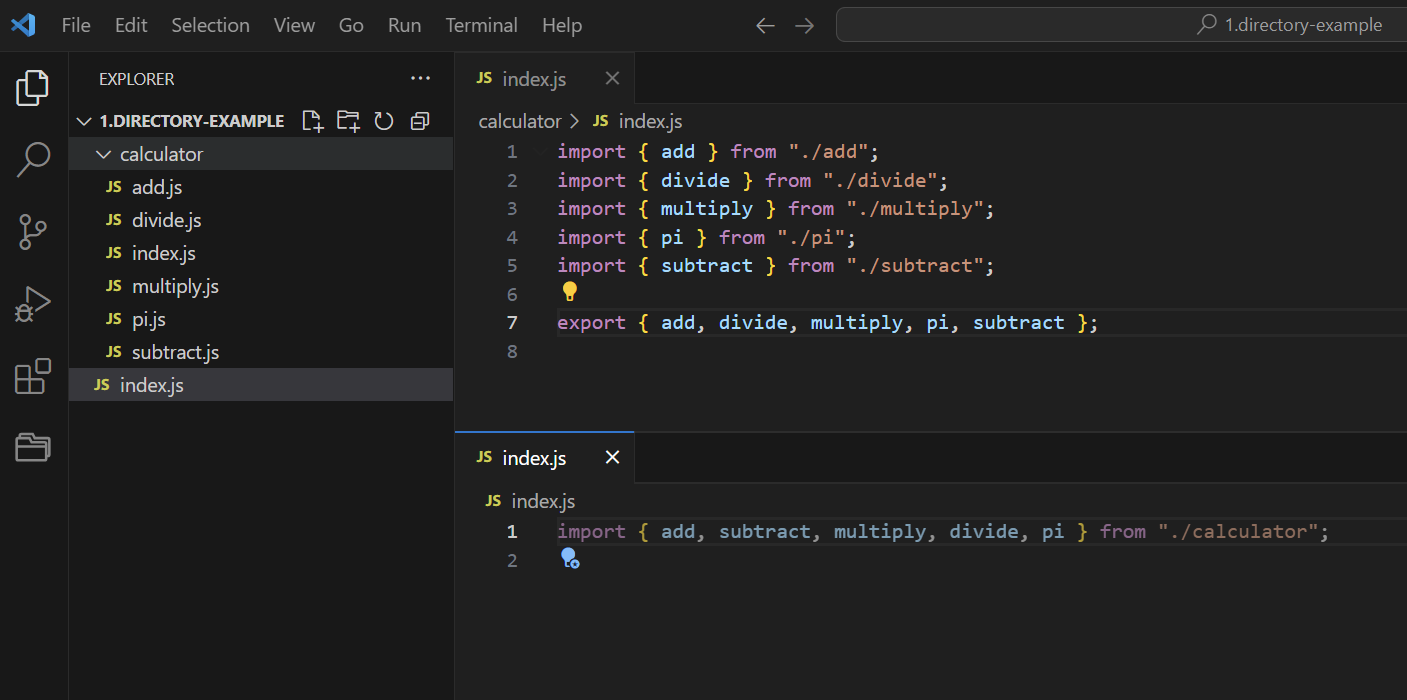
Task: Click index.js in the upper breadcrumb
Action: pos(650,121)
